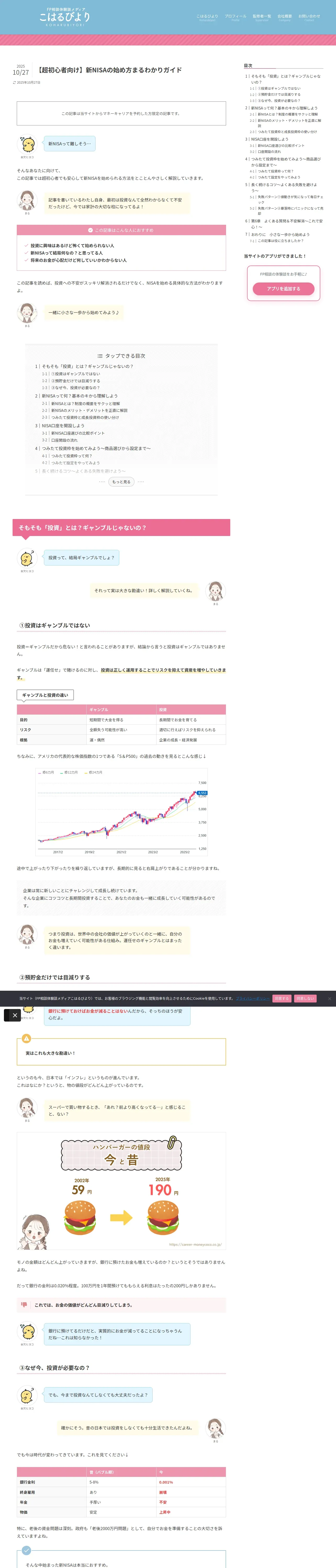The height and width of the screenshot is (1568, 336).
Task: Click the chick avatar beside 投資って、結局ギャンブルでしょ
Action: point(27,558)
